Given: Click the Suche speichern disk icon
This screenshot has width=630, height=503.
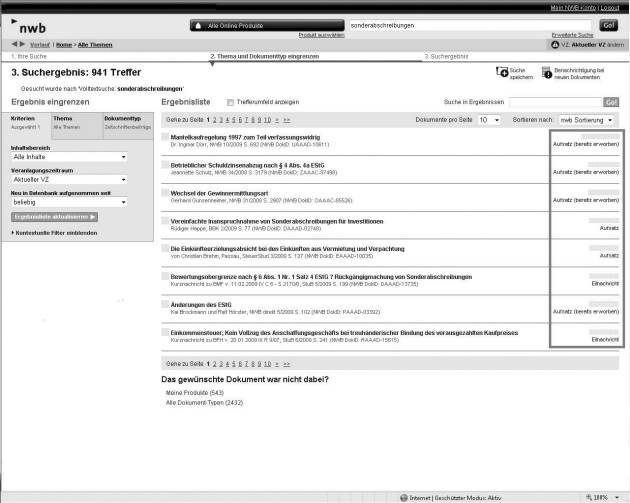Looking at the screenshot, I should click(502, 72).
